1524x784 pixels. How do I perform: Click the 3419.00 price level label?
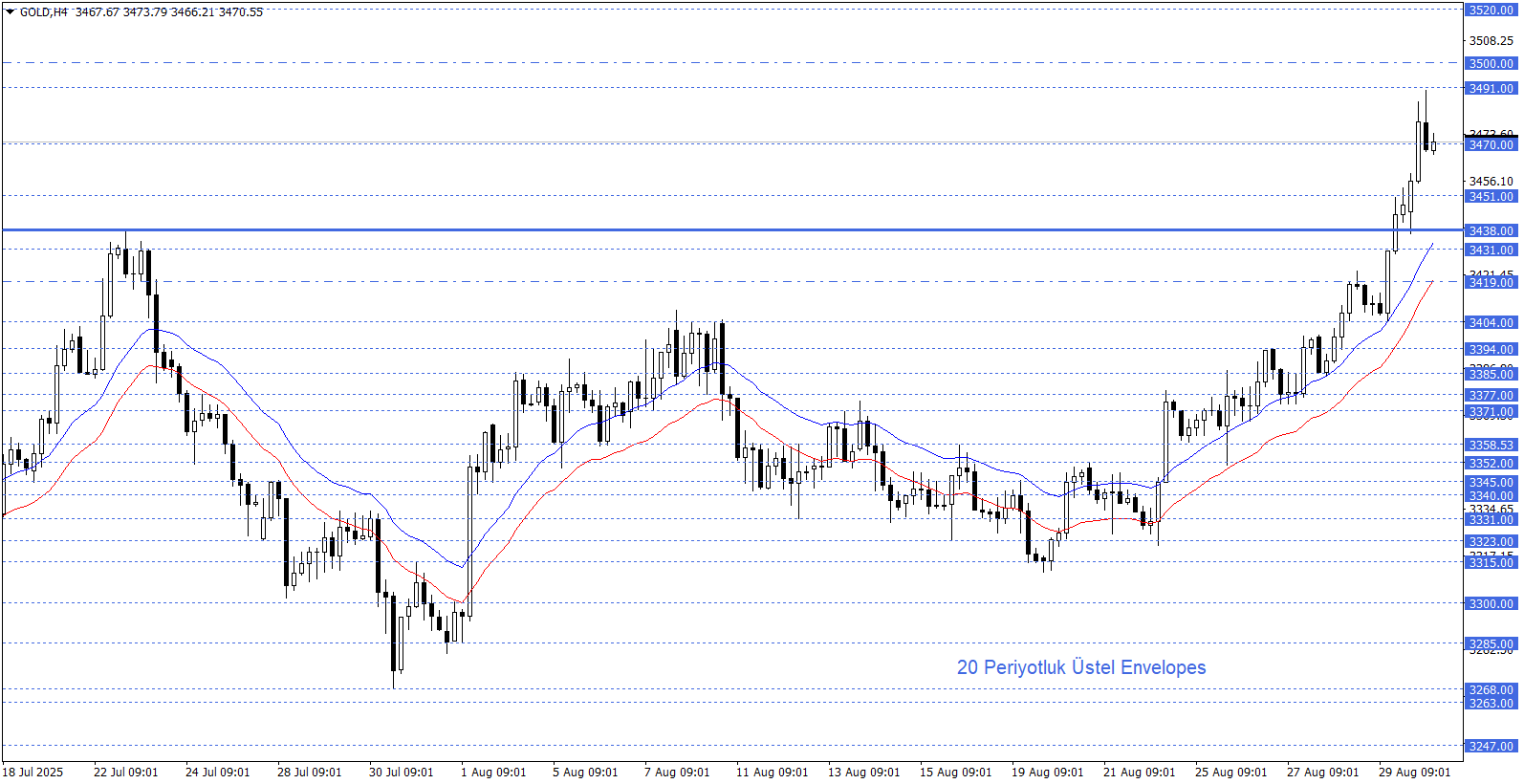(x=1491, y=283)
